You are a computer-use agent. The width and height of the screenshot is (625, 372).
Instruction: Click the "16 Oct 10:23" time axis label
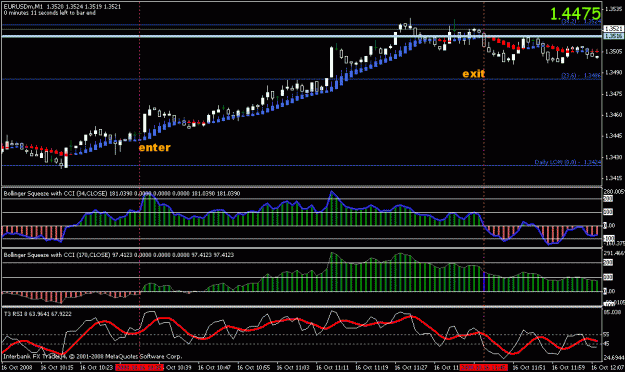pyautogui.click(x=96, y=367)
